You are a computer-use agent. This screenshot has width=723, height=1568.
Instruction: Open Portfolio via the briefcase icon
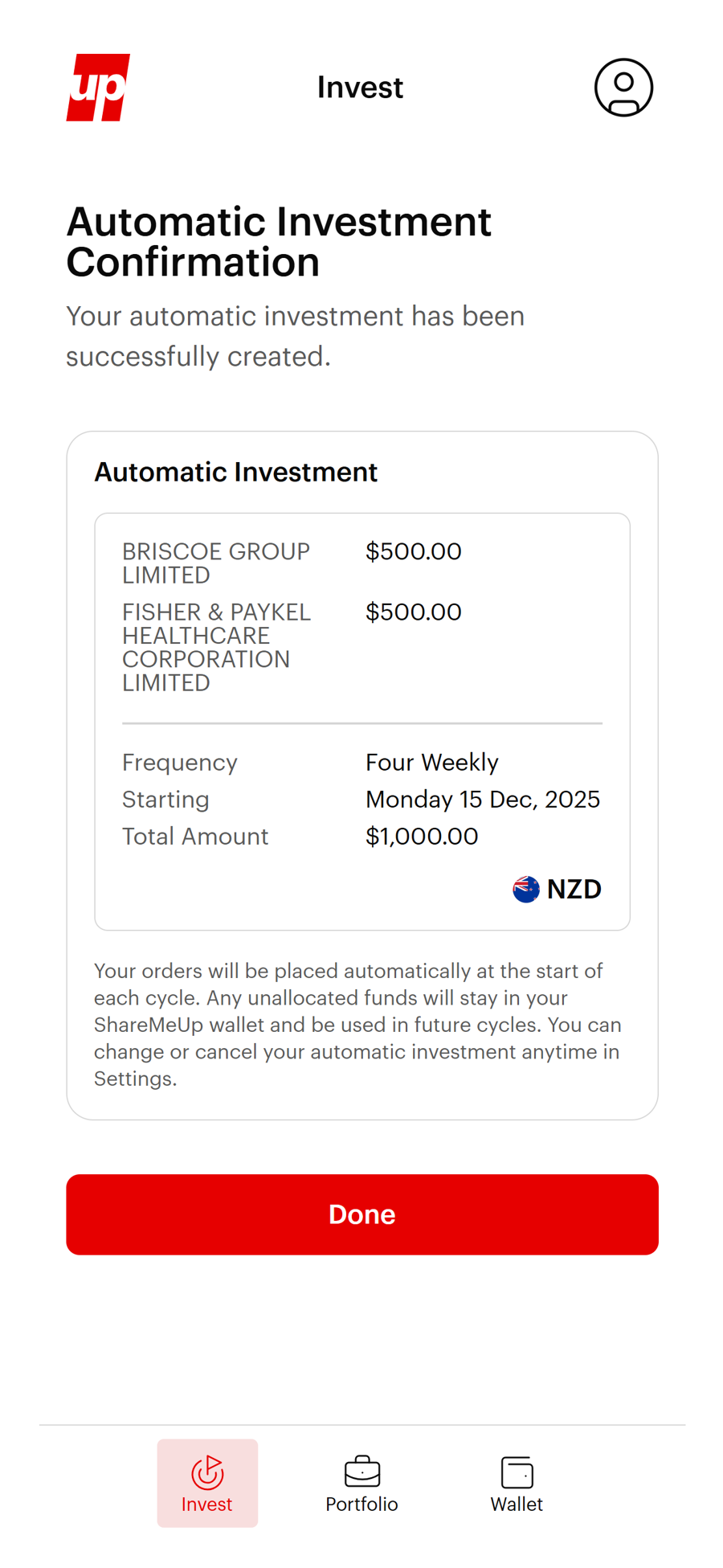(x=361, y=1472)
